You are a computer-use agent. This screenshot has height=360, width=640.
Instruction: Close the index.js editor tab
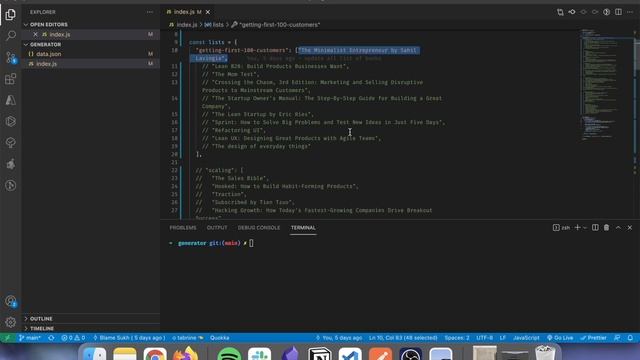click(208, 12)
